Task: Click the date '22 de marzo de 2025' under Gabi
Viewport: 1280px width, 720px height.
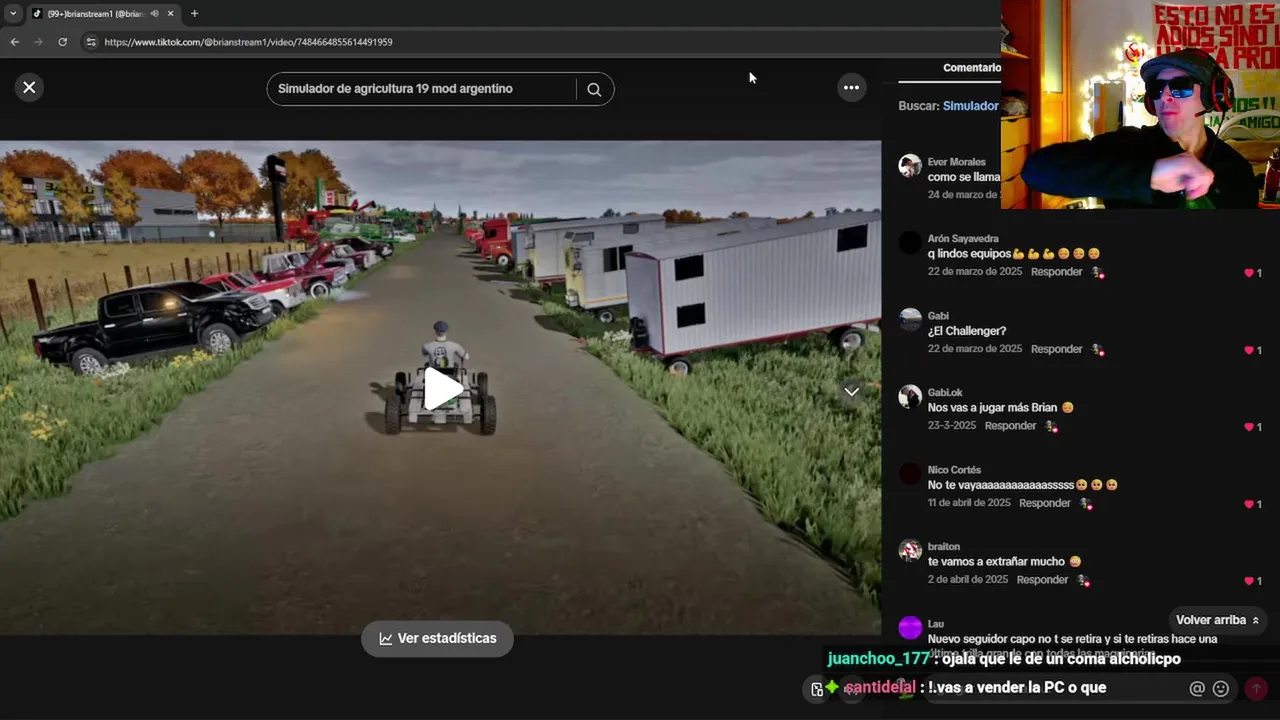Action: (x=975, y=349)
